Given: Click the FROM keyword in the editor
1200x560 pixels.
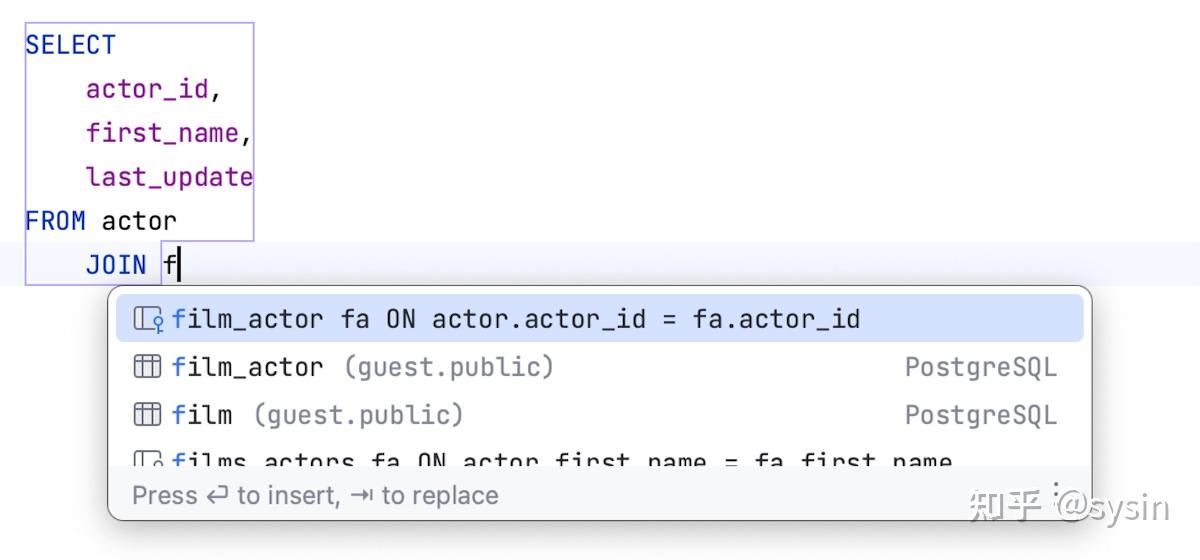Looking at the screenshot, I should 55,221.
